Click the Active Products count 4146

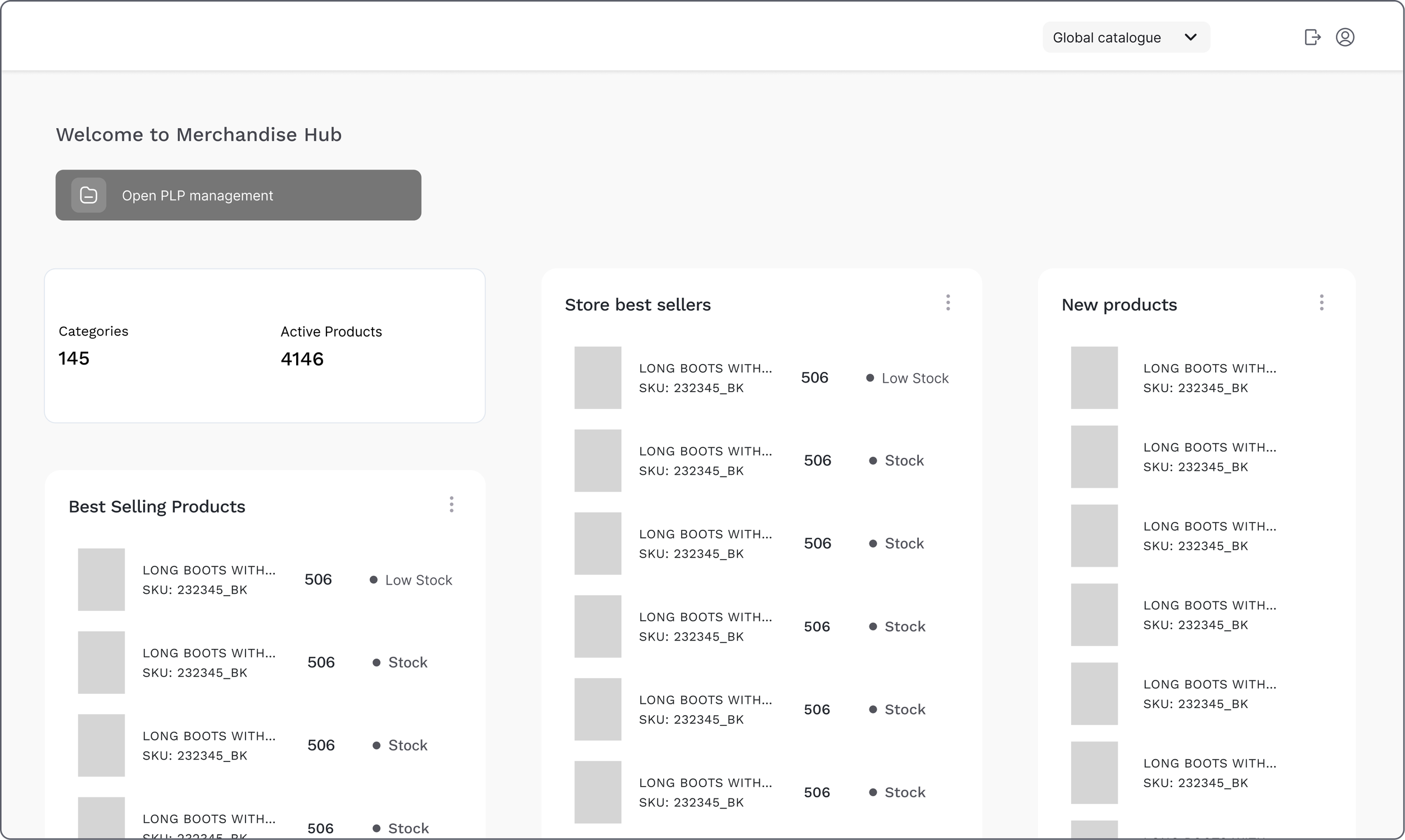click(x=302, y=359)
